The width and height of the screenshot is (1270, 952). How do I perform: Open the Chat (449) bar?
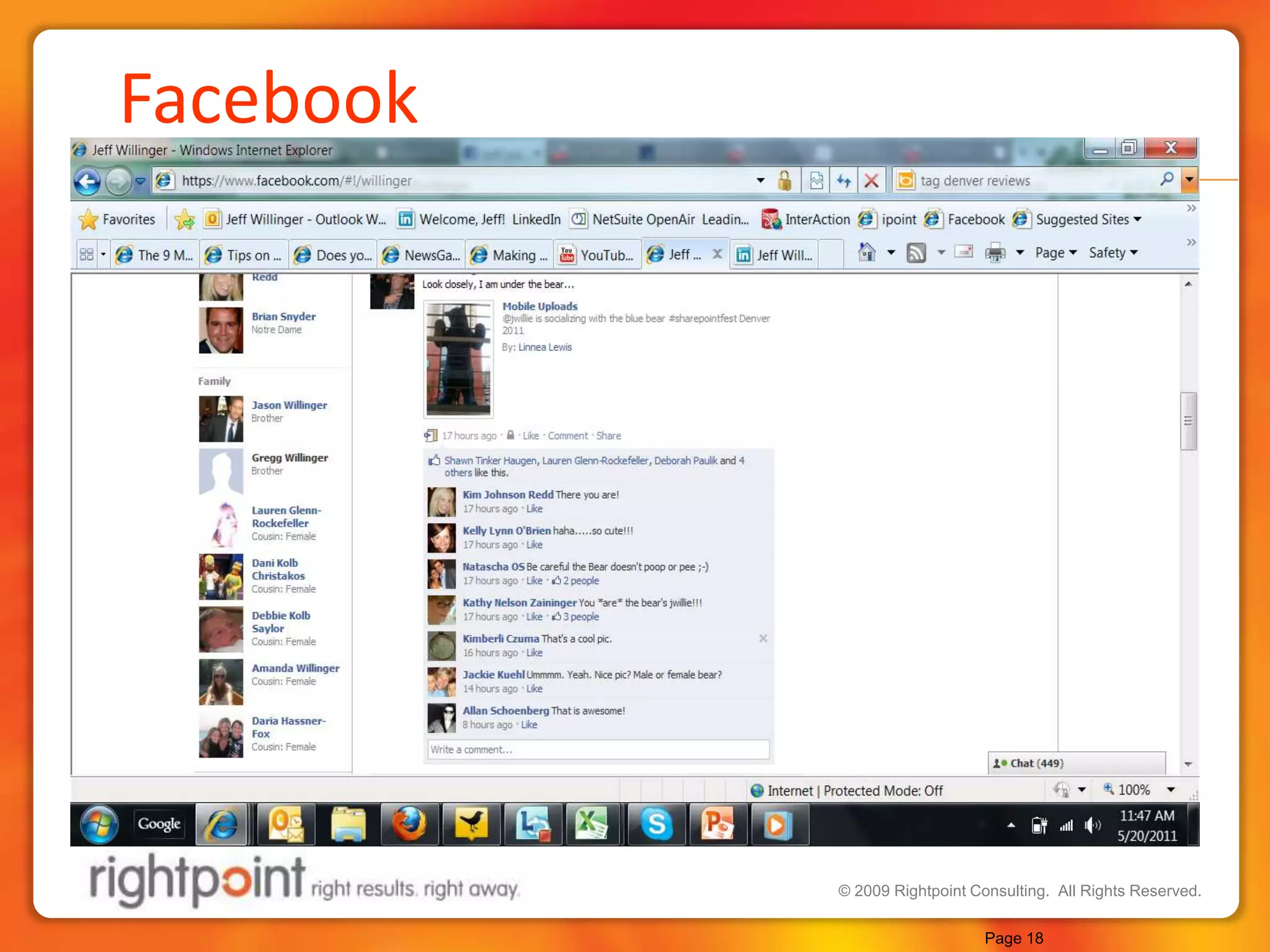1077,763
